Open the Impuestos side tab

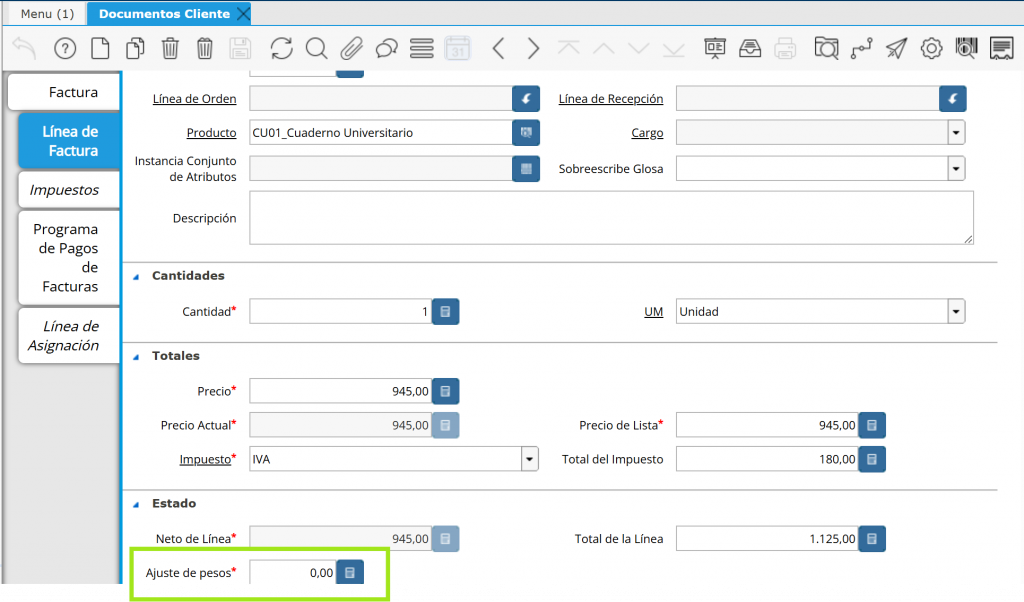(x=69, y=190)
